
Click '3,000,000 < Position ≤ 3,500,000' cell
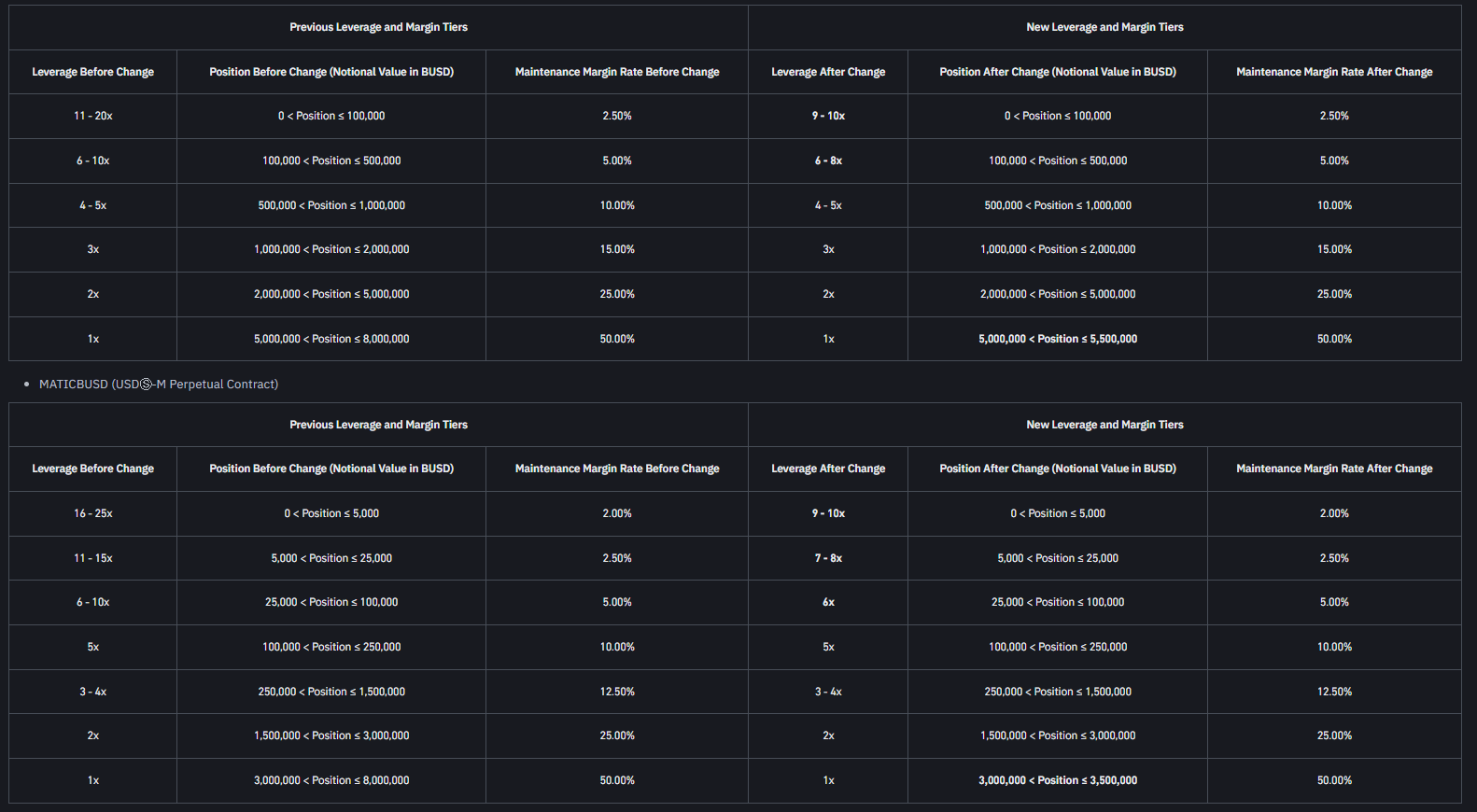(x=1058, y=780)
